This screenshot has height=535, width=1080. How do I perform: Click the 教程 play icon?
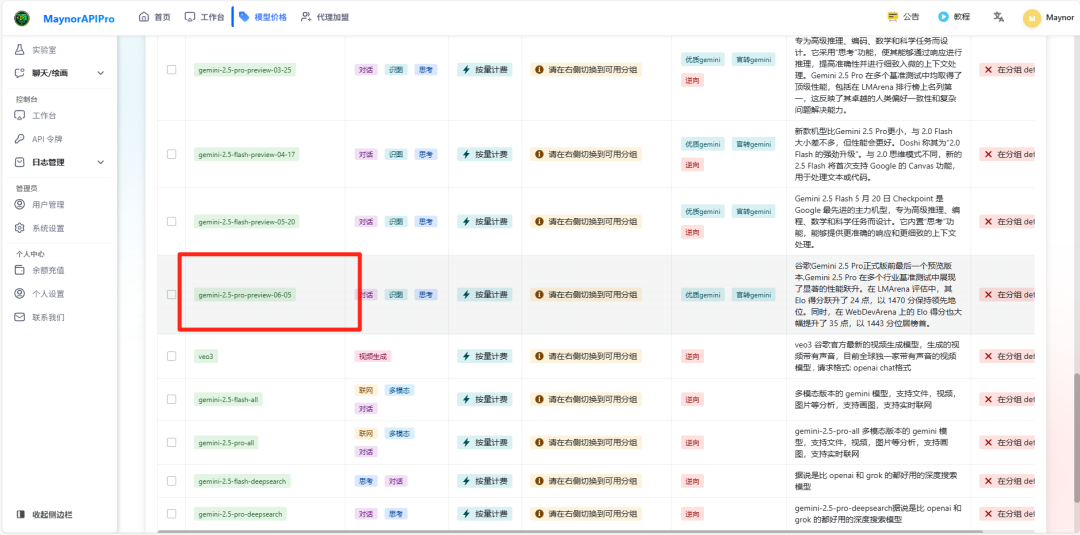tap(943, 17)
